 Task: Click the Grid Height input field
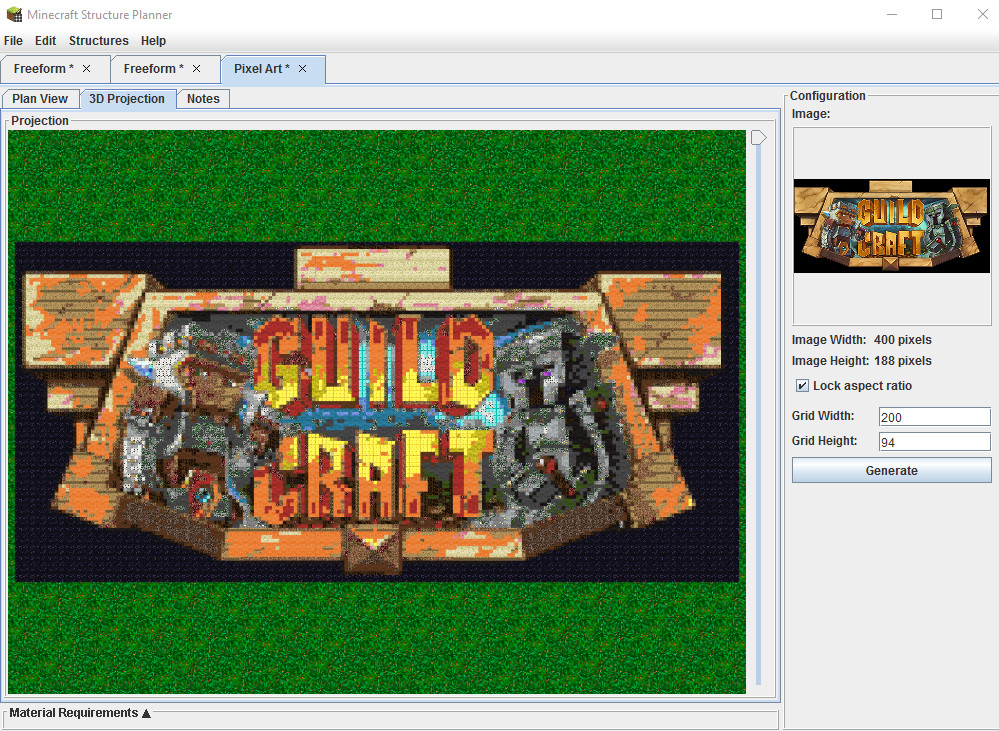tap(935, 442)
